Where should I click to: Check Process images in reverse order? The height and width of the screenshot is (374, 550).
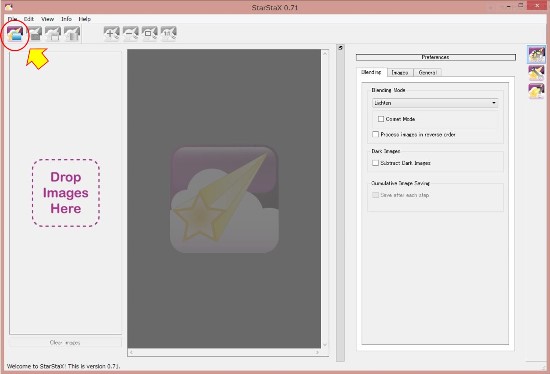coord(375,134)
